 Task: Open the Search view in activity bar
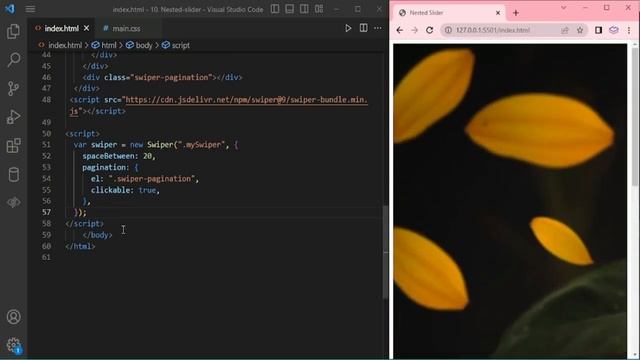(13, 60)
